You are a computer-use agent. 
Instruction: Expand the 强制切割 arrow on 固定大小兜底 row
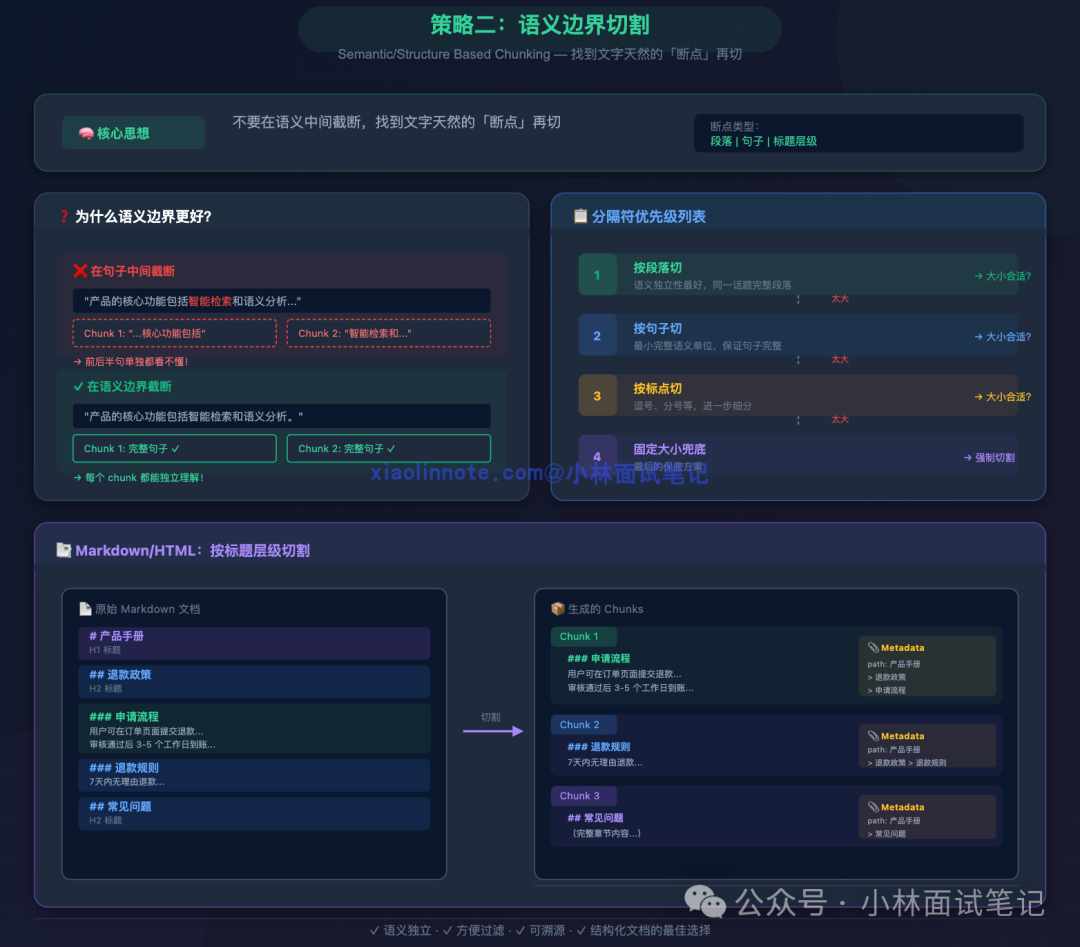(x=987, y=456)
